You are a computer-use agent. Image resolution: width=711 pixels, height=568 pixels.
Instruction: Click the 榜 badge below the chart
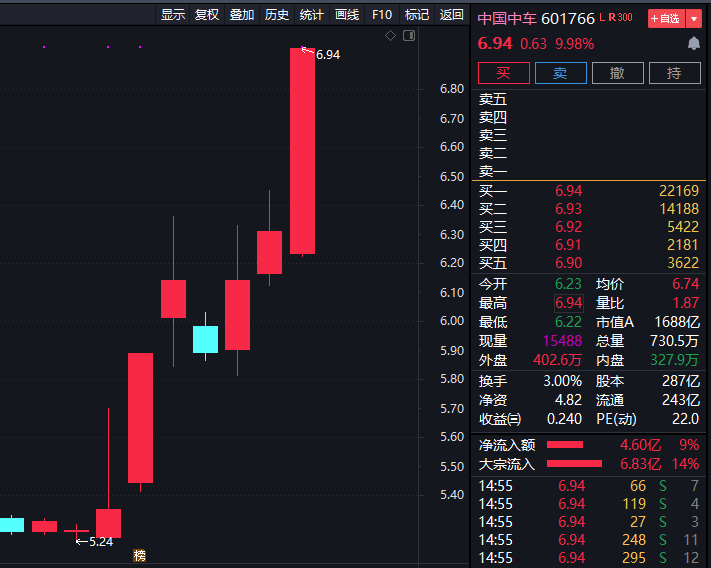140,555
